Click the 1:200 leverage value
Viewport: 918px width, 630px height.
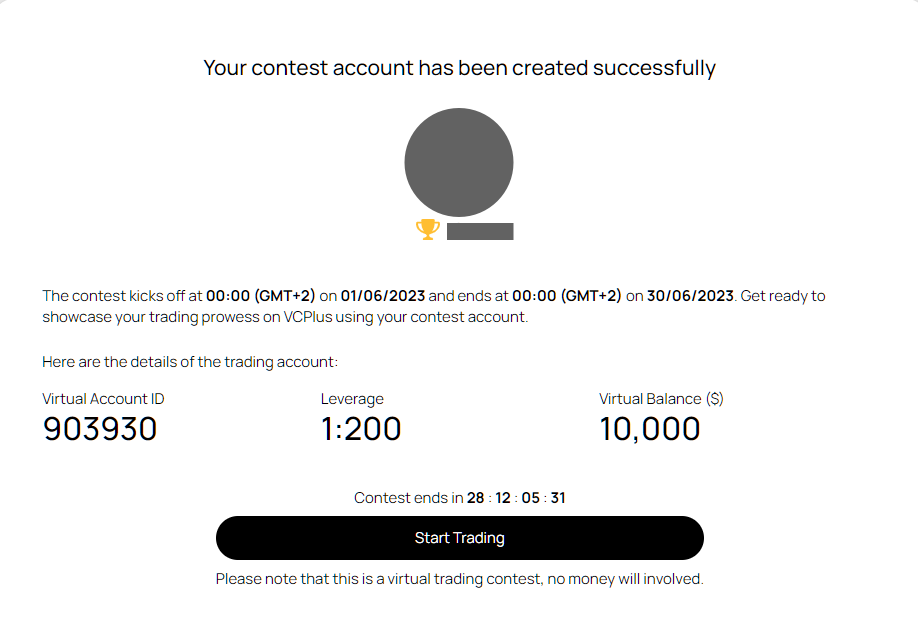pos(361,429)
